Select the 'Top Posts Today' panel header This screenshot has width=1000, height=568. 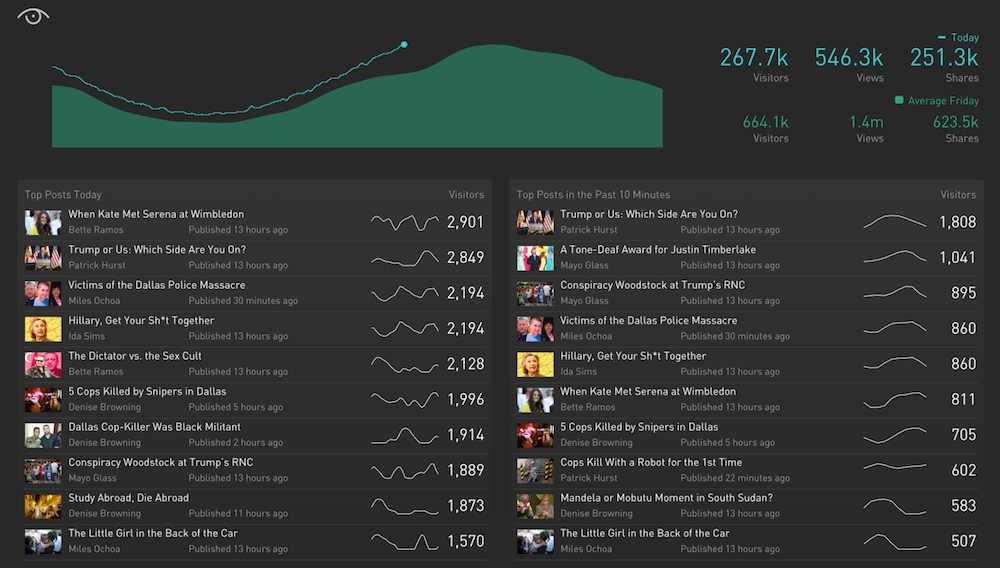click(x=63, y=195)
